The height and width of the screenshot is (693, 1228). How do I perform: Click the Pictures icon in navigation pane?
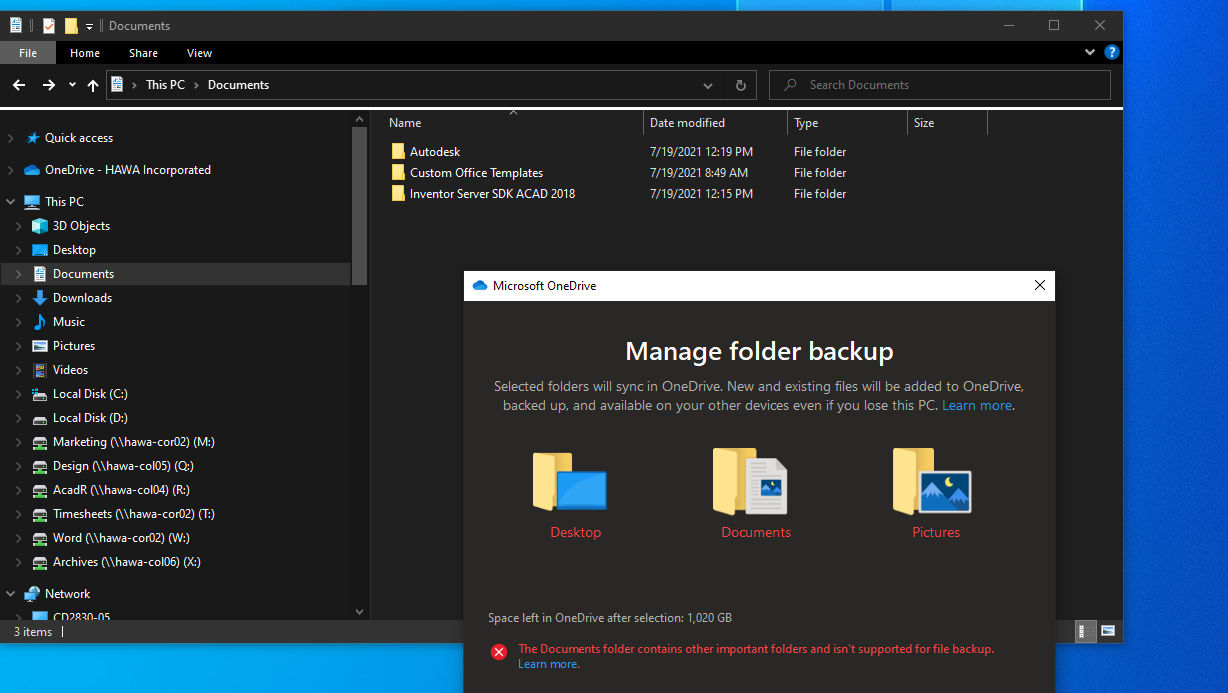40,346
